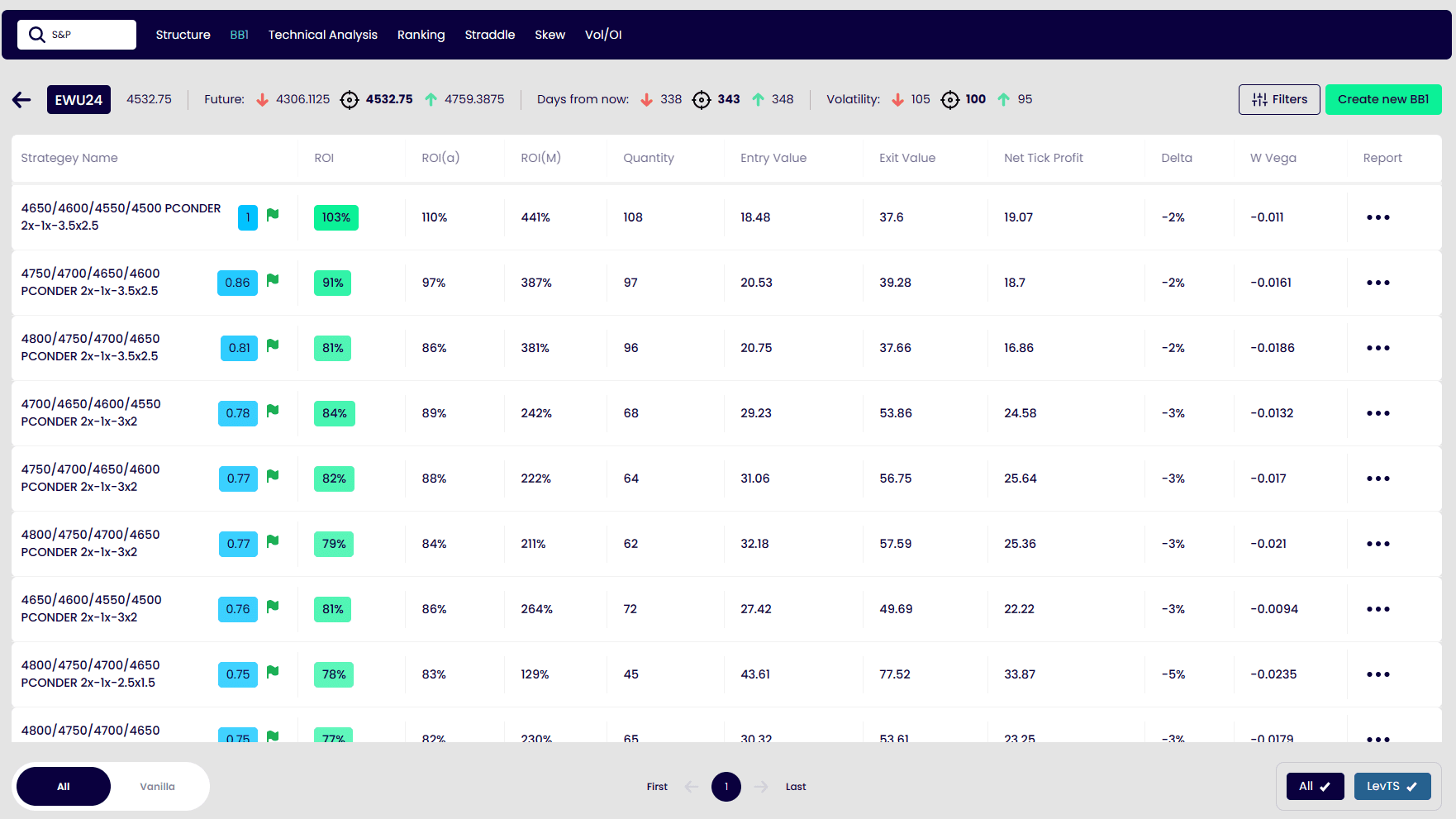Switch to Vanilla strategies toggle
Screen dimensions: 1456x819
(157, 786)
